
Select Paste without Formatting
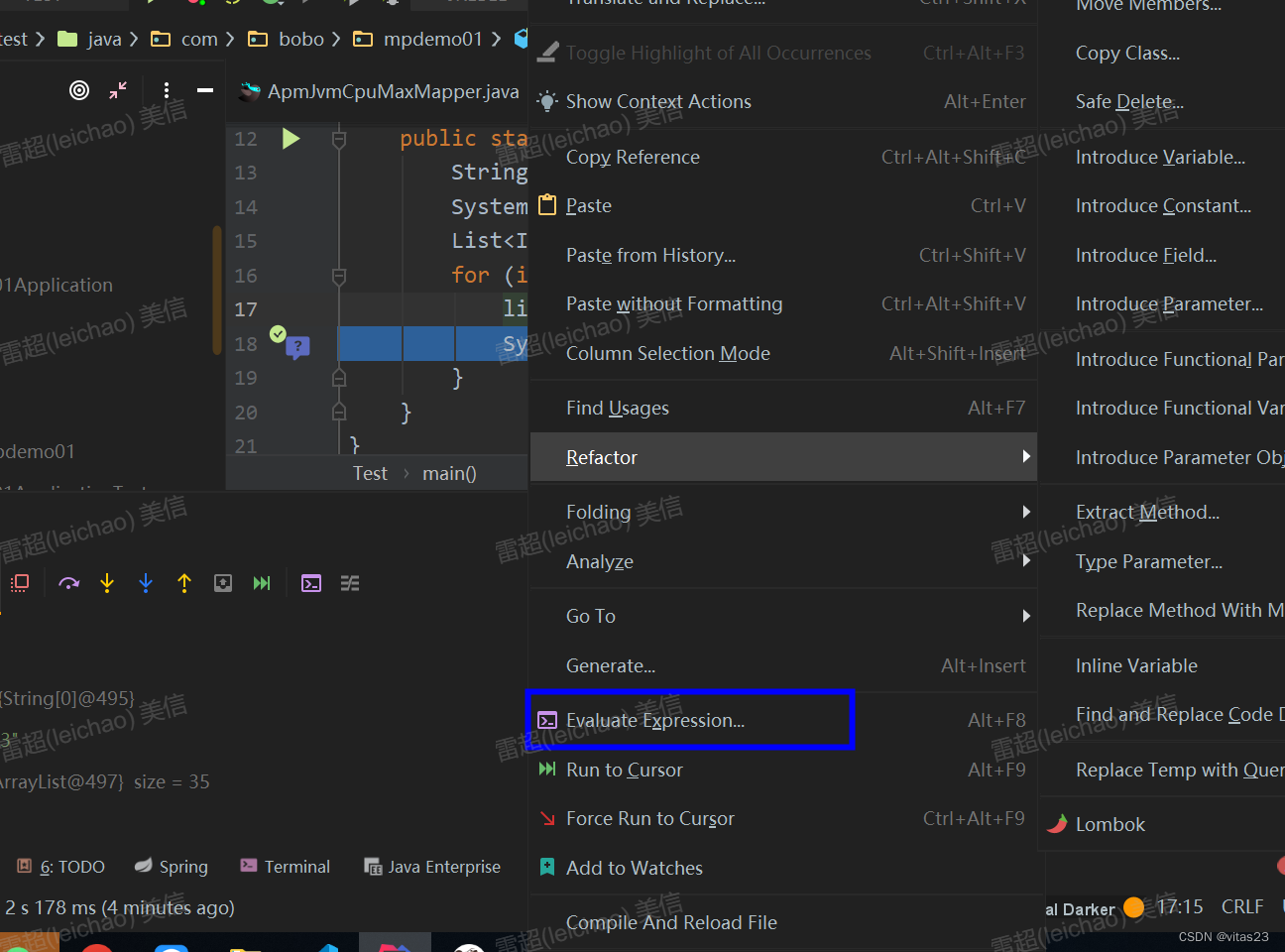tap(783, 303)
